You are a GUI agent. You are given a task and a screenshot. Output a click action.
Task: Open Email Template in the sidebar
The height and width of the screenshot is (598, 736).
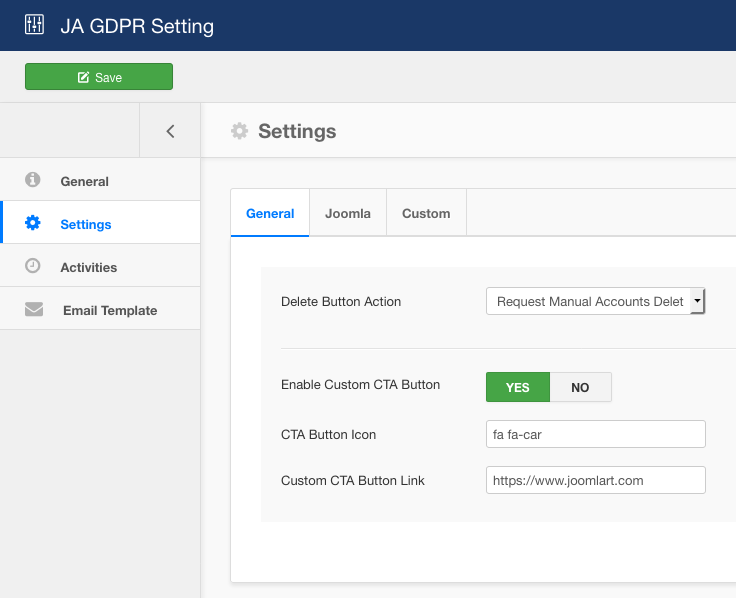[x=110, y=310]
